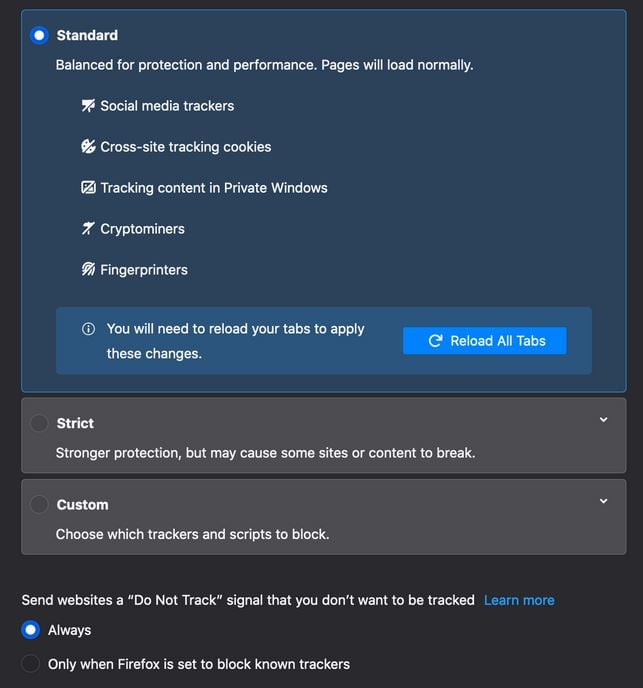Click the Custom heading label
Screen dimensions: 643x688
(83, 505)
